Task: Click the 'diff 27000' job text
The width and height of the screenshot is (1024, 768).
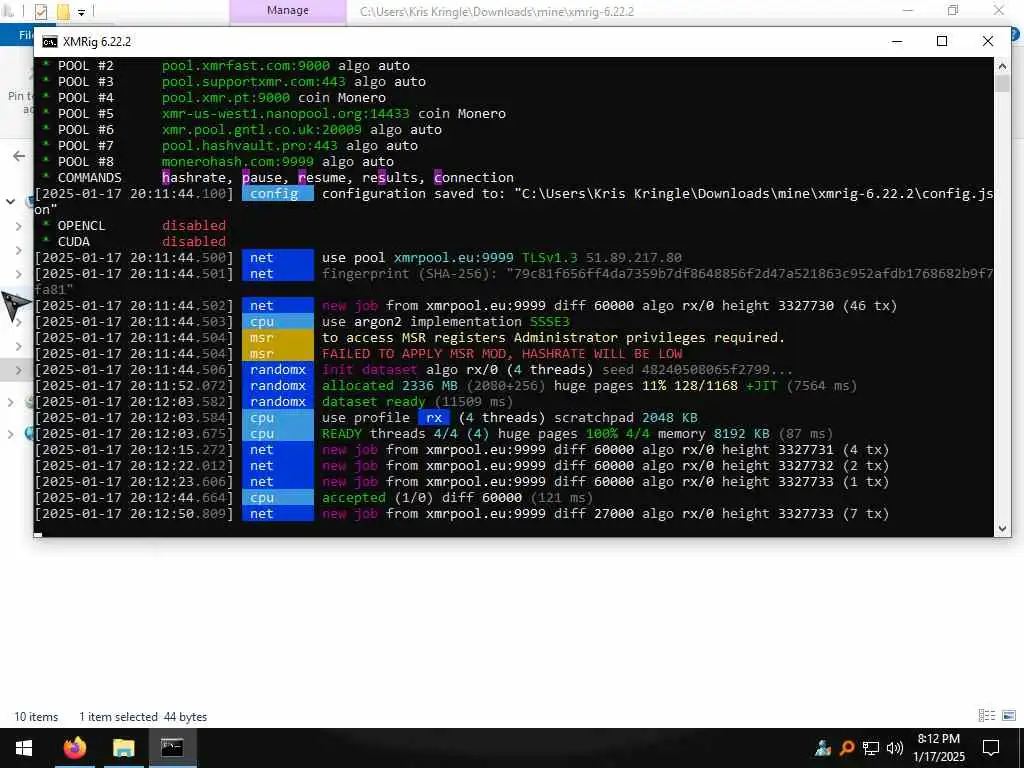Action: click(594, 514)
